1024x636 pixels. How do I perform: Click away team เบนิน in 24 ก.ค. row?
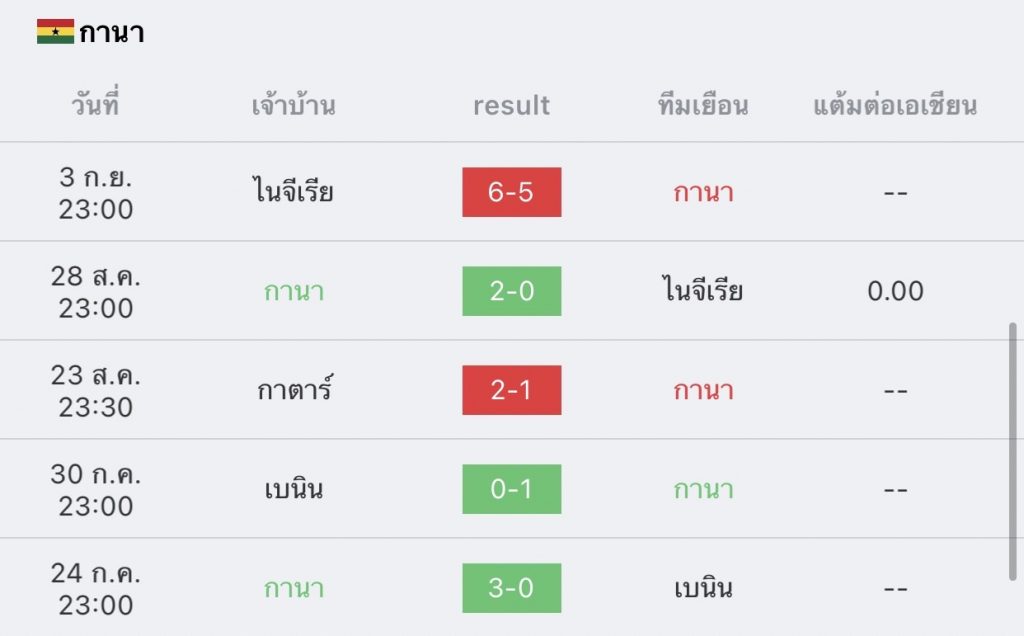coord(703,588)
